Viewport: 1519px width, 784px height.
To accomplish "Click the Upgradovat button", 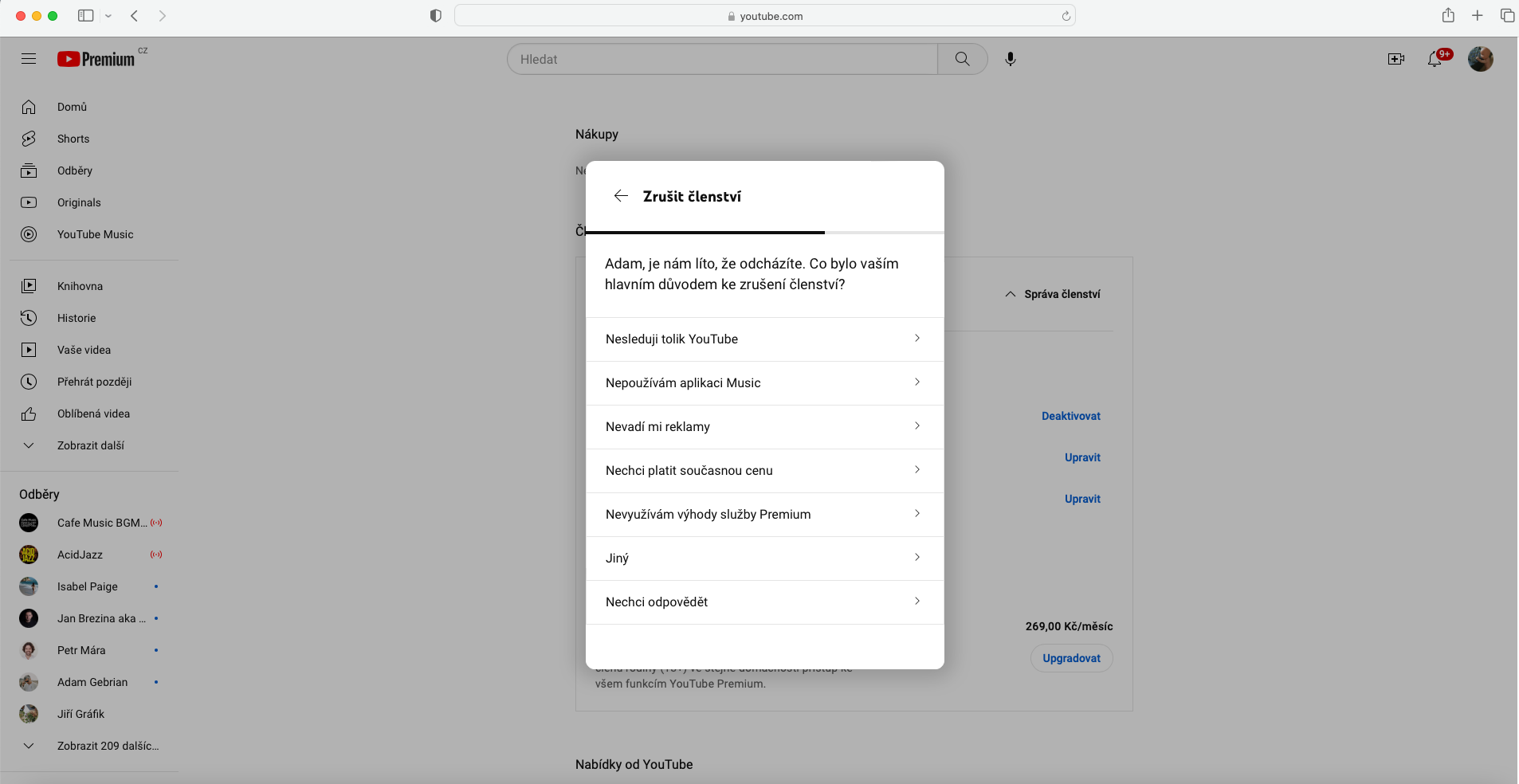I will (1071, 658).
